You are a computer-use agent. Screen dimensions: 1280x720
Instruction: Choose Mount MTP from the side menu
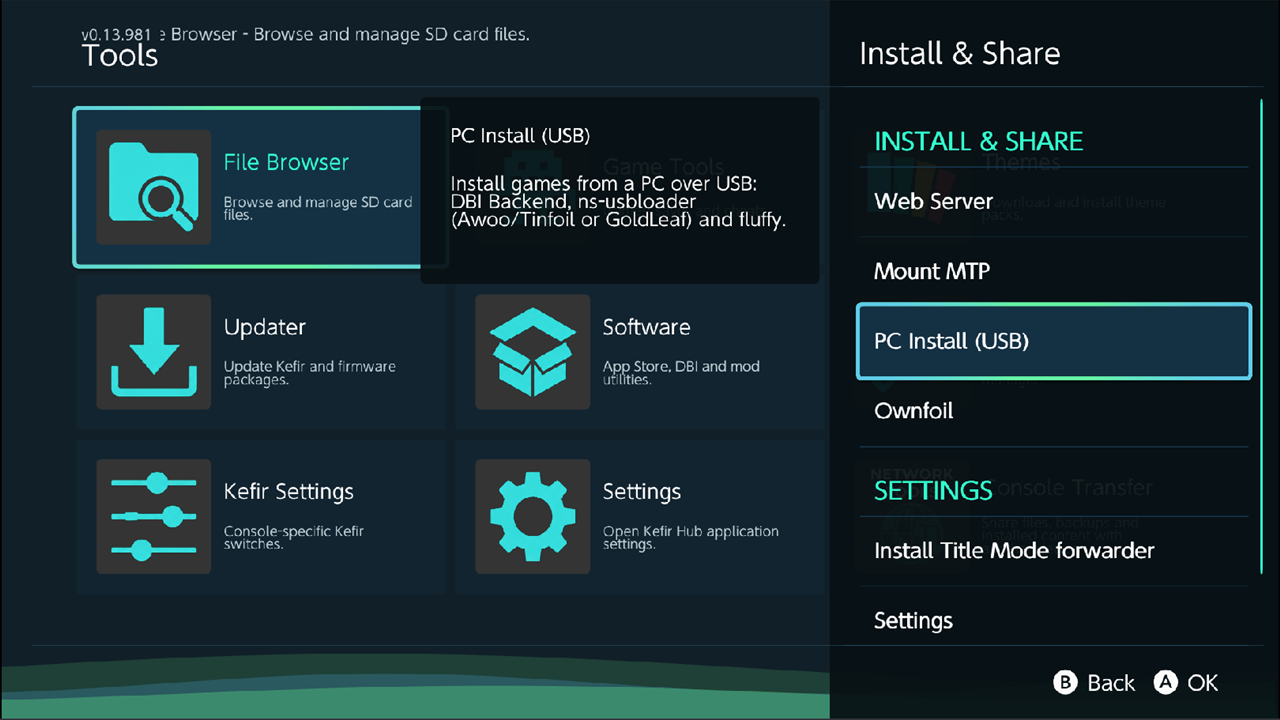point(1054,271)
